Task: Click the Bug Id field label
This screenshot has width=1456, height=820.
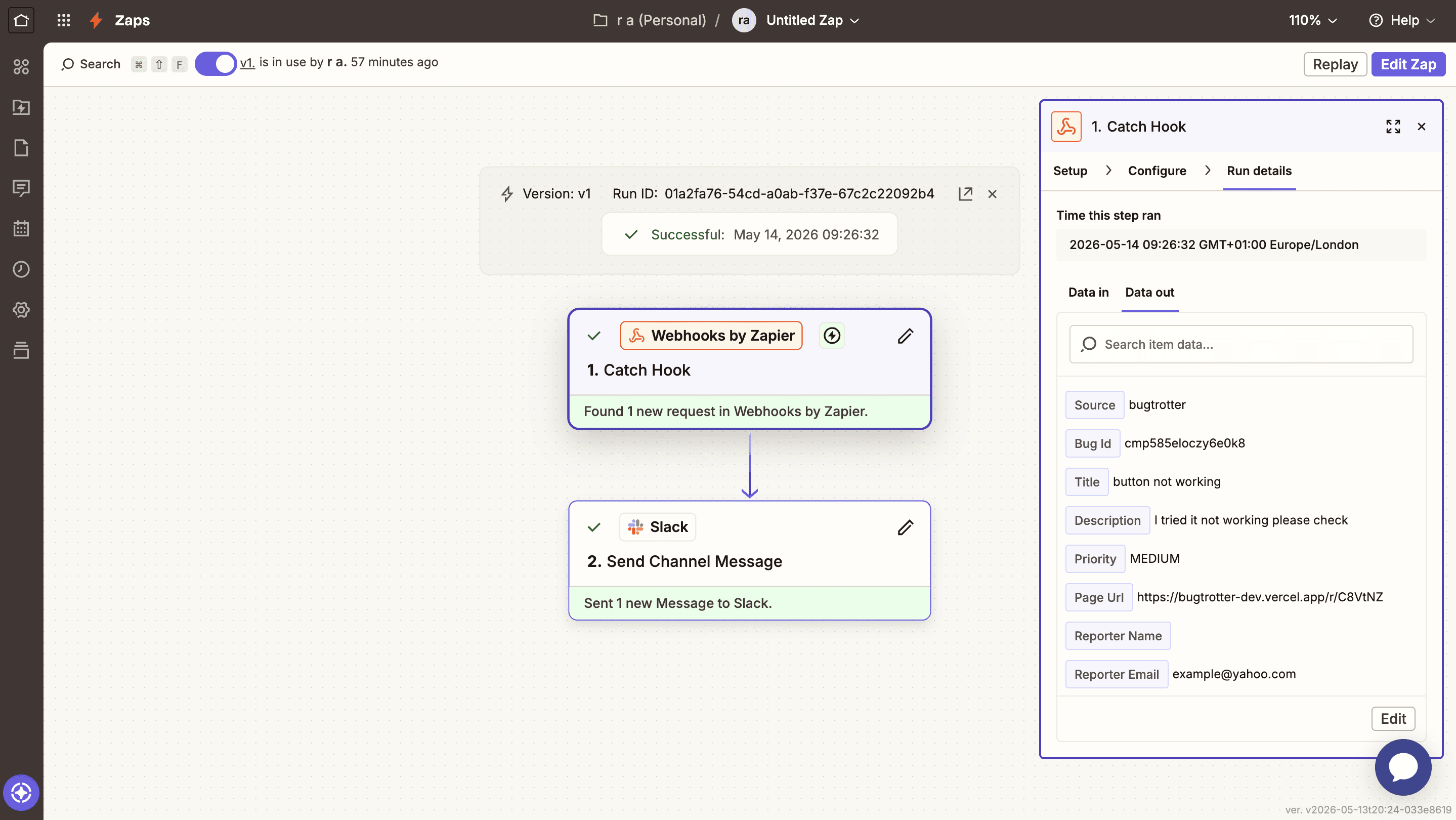Action: pyautogui.click(x=1093, y=443)
